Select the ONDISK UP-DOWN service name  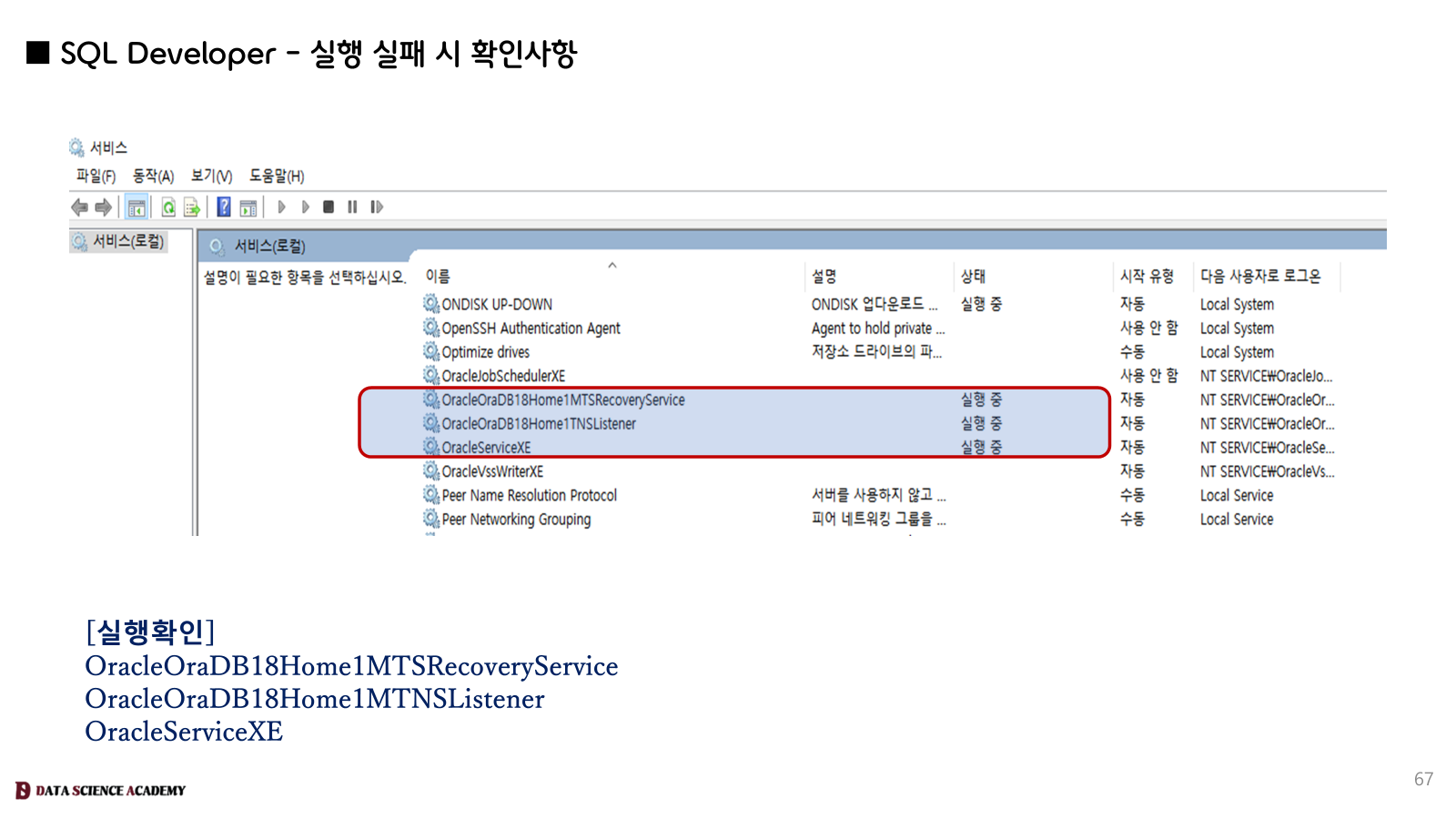pyautogui.click(x=497, y=304)
